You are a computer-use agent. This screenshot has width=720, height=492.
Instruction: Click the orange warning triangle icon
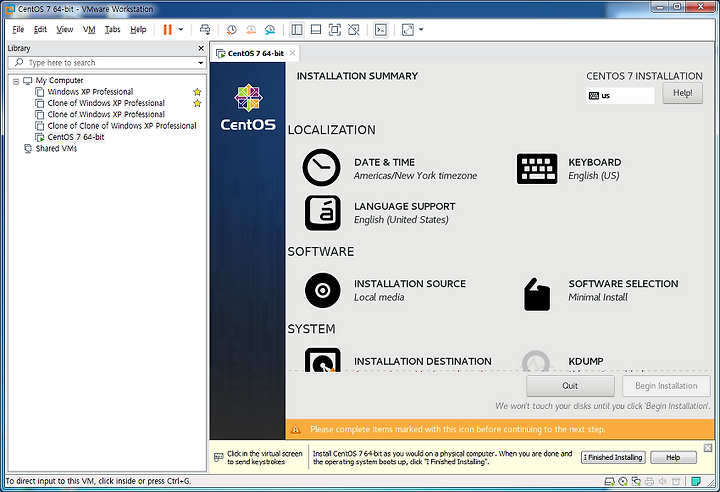[296, 430]
